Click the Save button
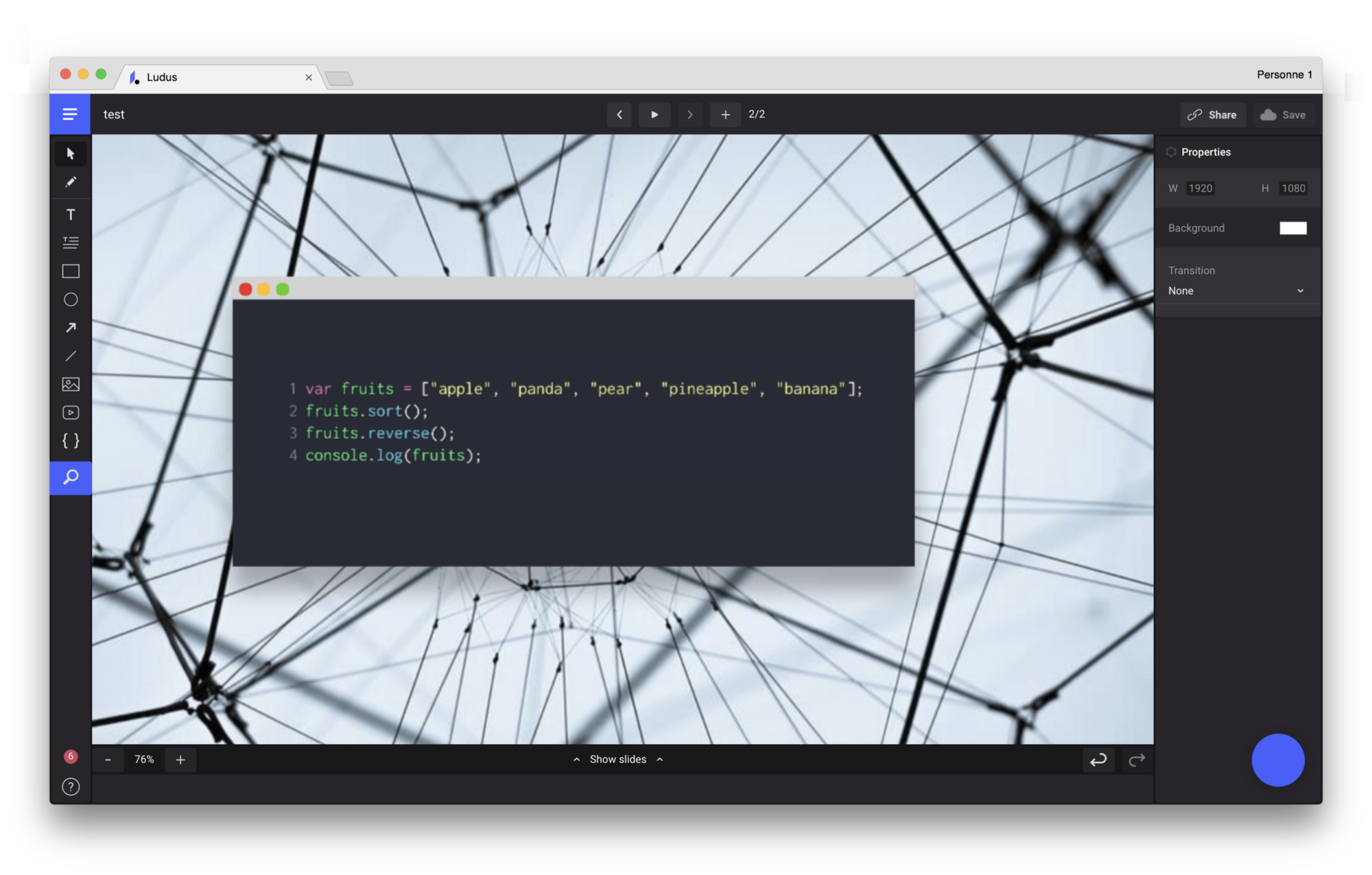This screenshot has width=1372, height=875. coord(1284,114)
